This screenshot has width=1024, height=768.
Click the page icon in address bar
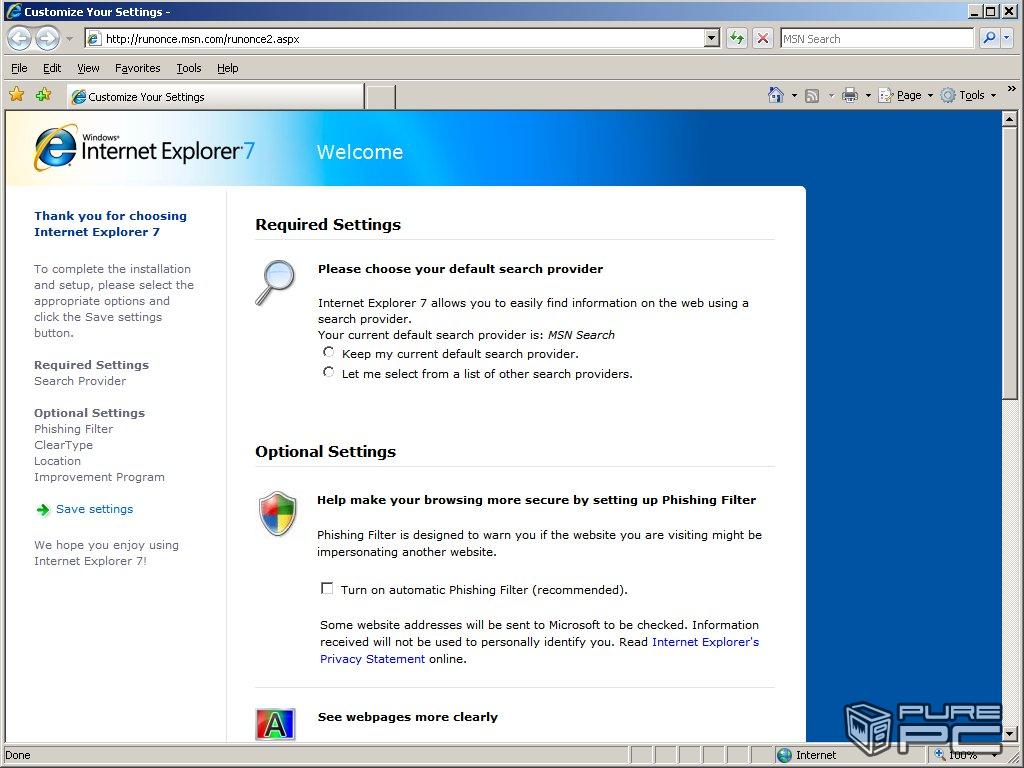pos(94,39)
